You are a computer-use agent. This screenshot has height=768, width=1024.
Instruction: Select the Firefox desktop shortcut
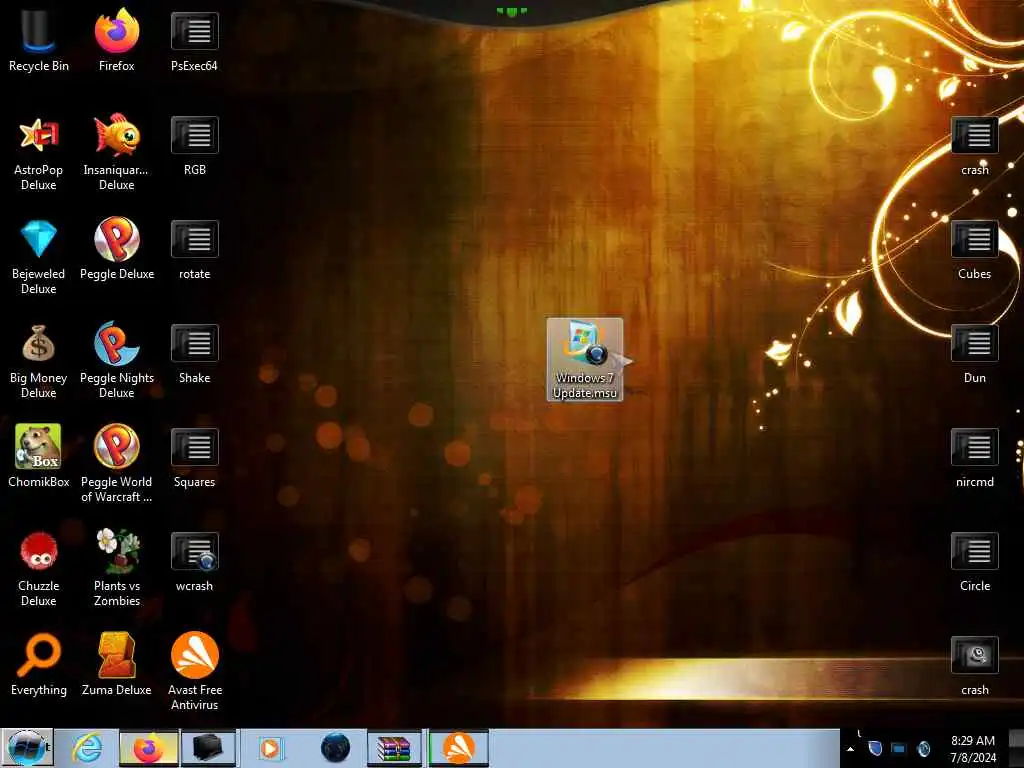(116, 40)
